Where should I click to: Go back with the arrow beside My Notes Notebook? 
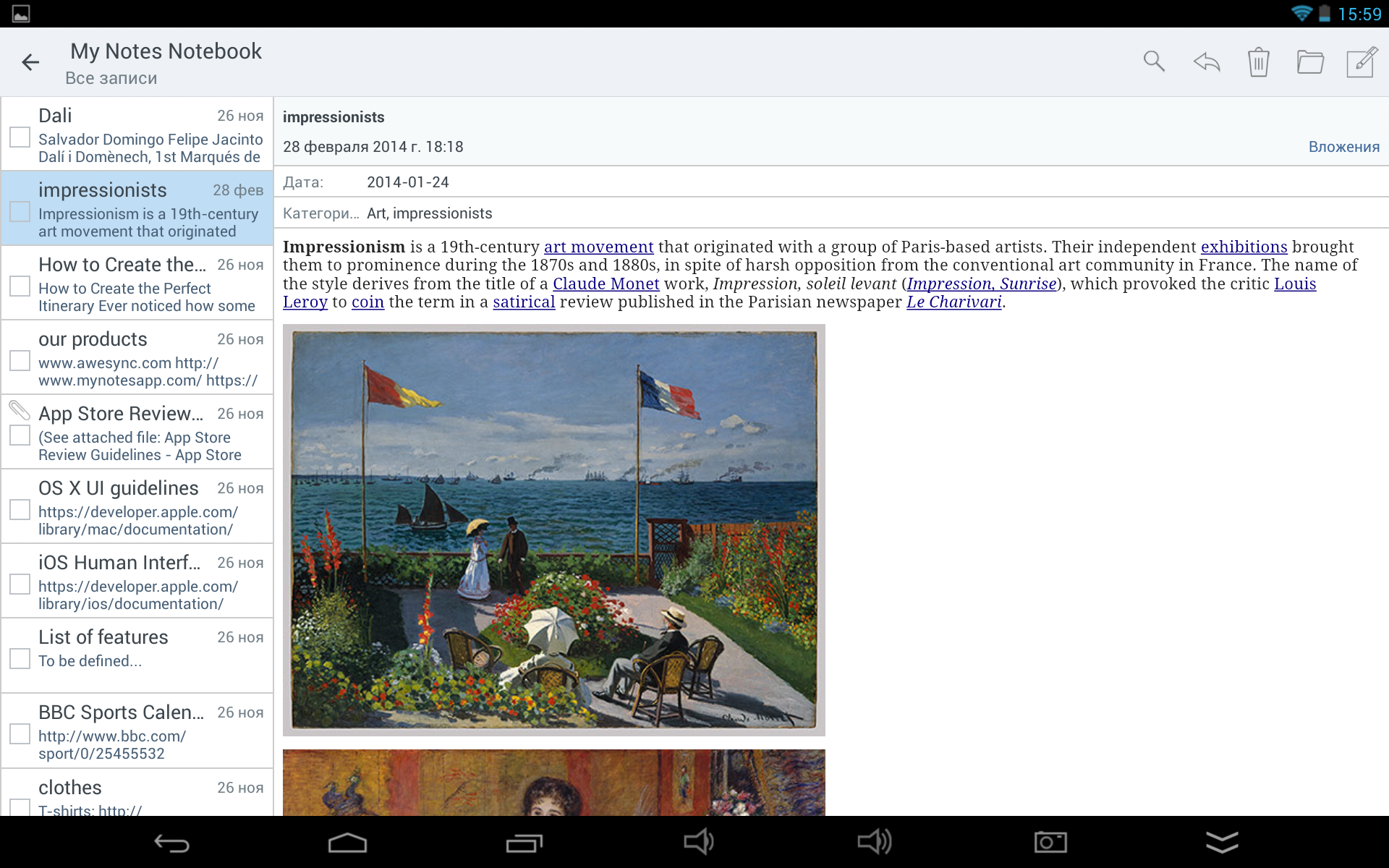point(30,63)
